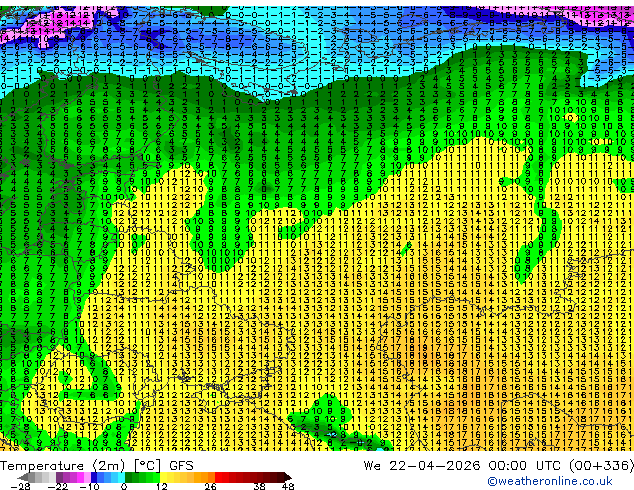This screenshot has height=490, width=634.
Task: Click the legend label '38'
Action: pos(260,486)
